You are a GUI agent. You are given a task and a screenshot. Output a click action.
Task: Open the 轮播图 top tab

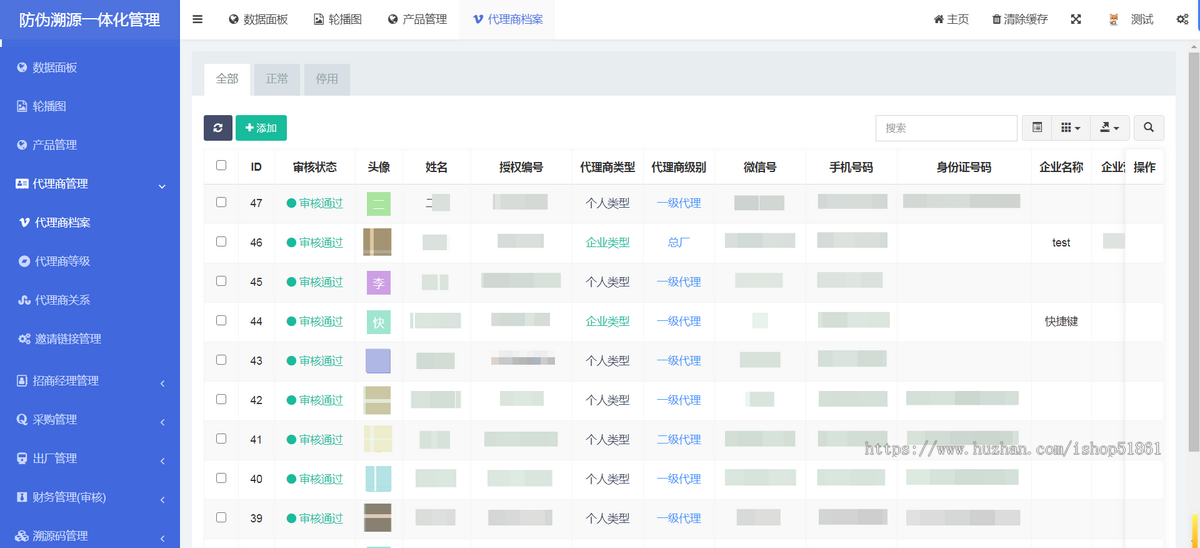[x=338, y=19]
